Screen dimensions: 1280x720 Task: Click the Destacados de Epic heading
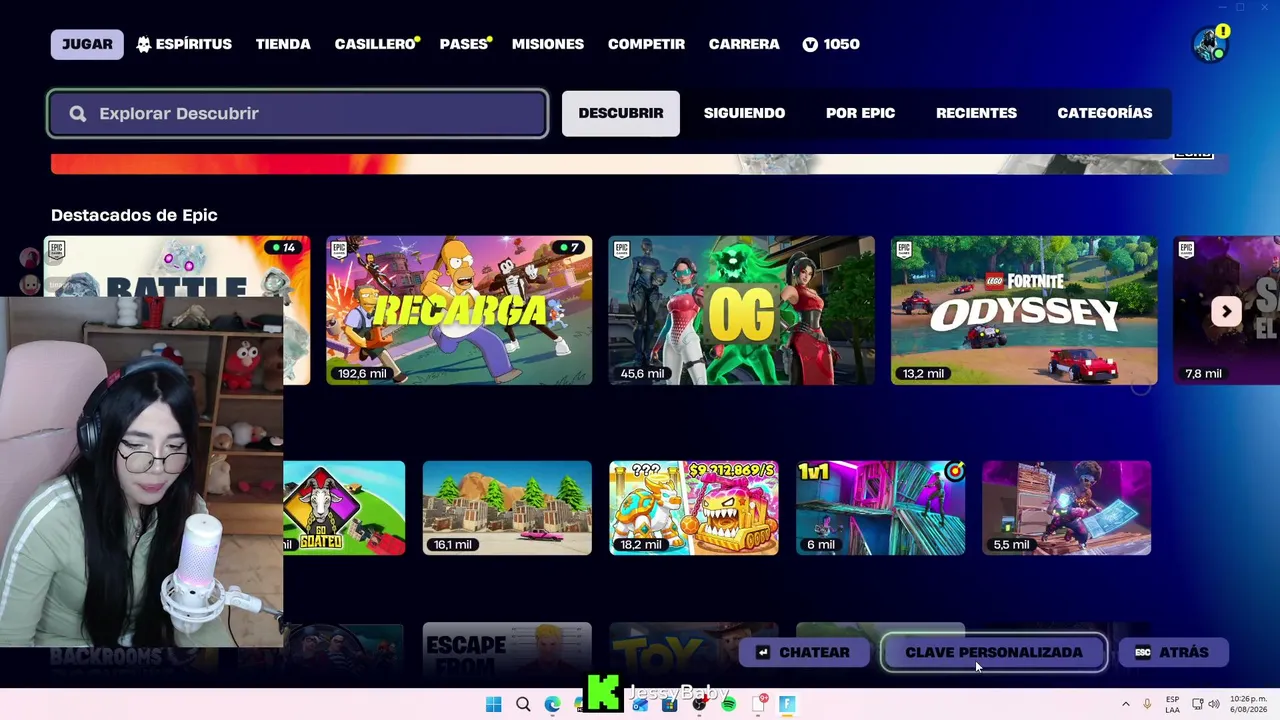click(134, 215)
